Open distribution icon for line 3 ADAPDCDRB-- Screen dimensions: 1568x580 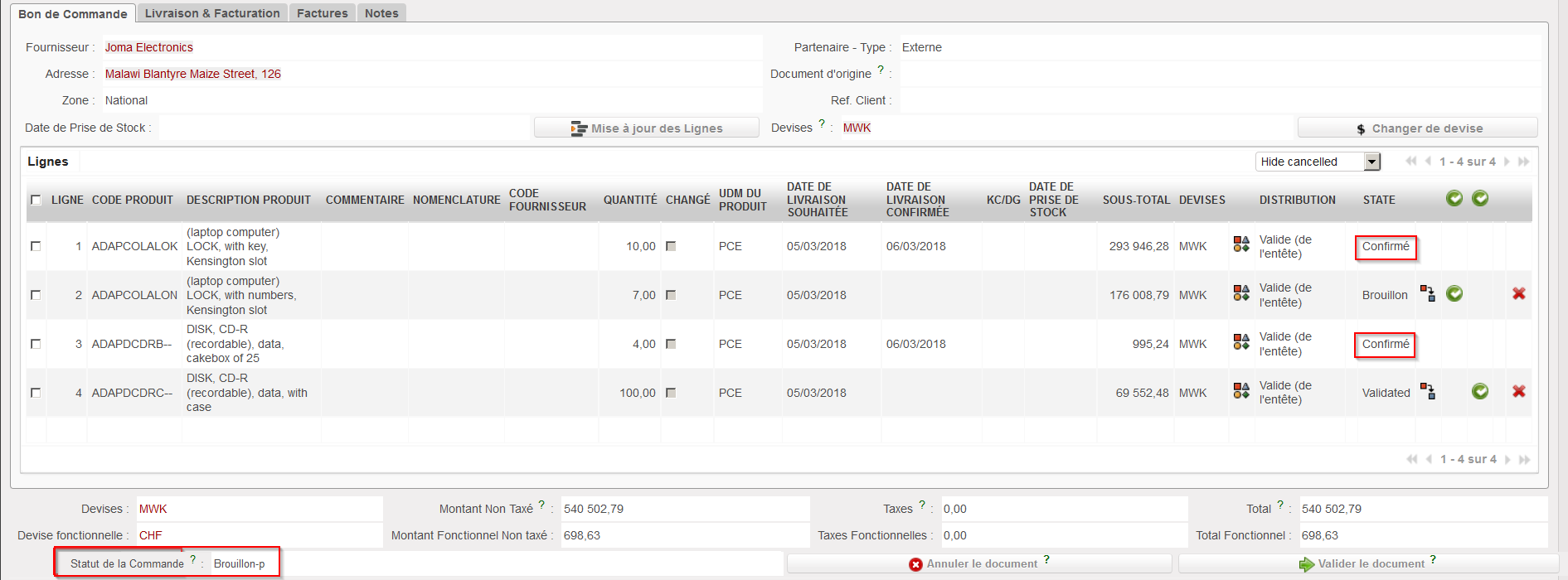[1240, 341]
